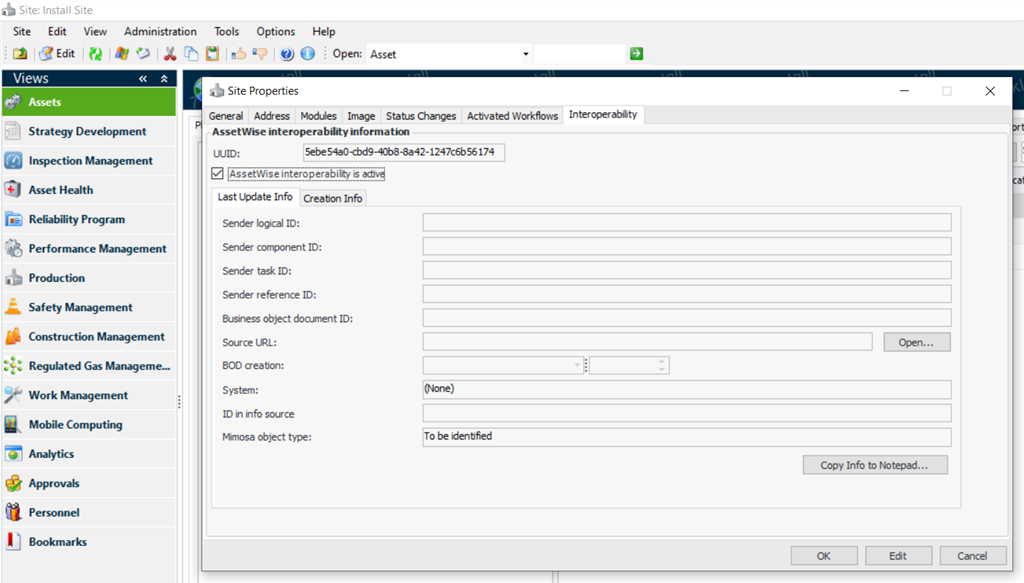This screenshot has width=1024, height=583.
Task: Click the Source URL field
Action: pyautogui.click(x=647, y=341)
